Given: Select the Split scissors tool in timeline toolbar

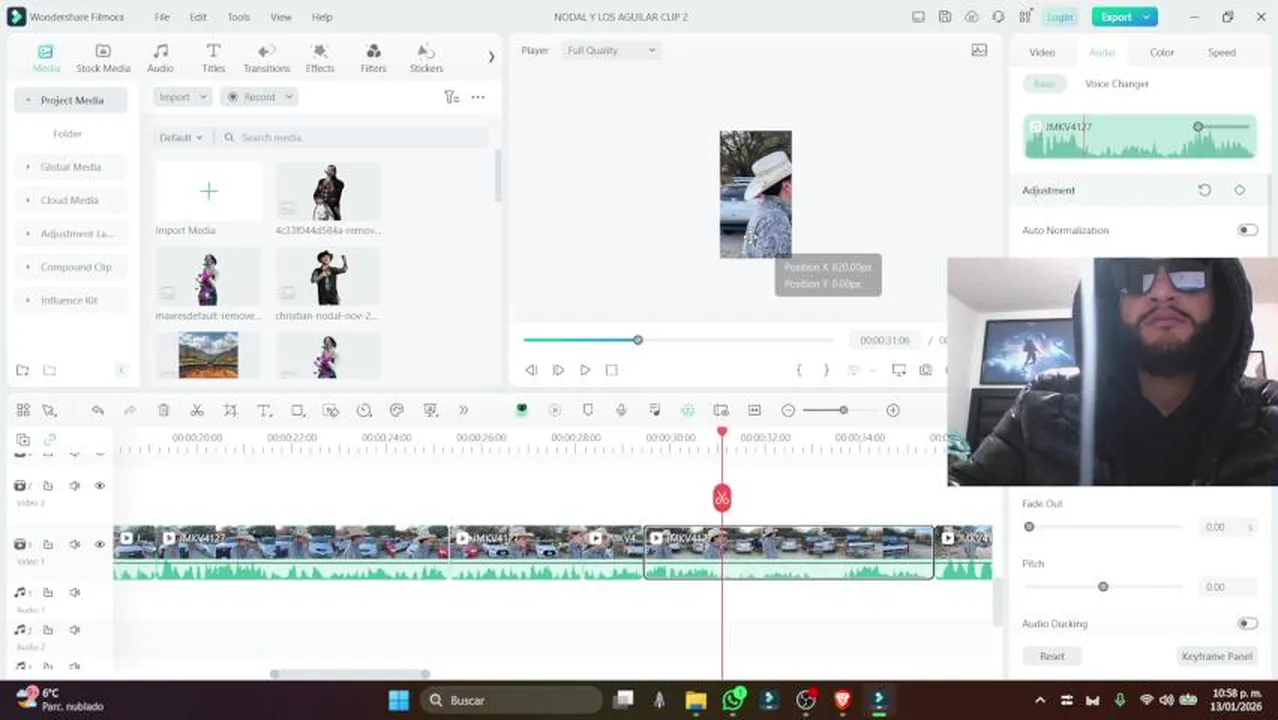Looking at the screenshot, I should point(197,410).
